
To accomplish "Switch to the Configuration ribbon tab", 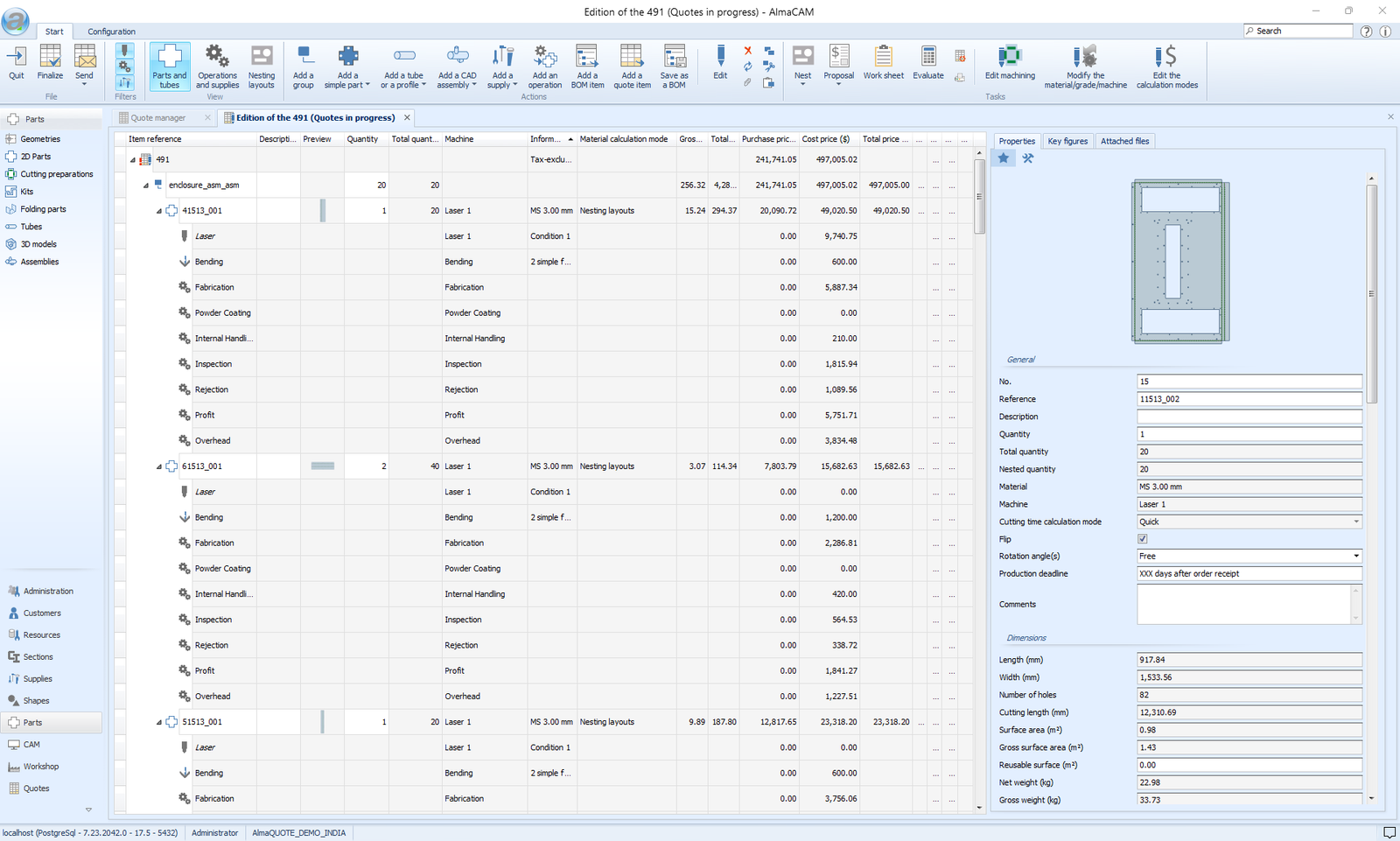I will coord(111,32).
